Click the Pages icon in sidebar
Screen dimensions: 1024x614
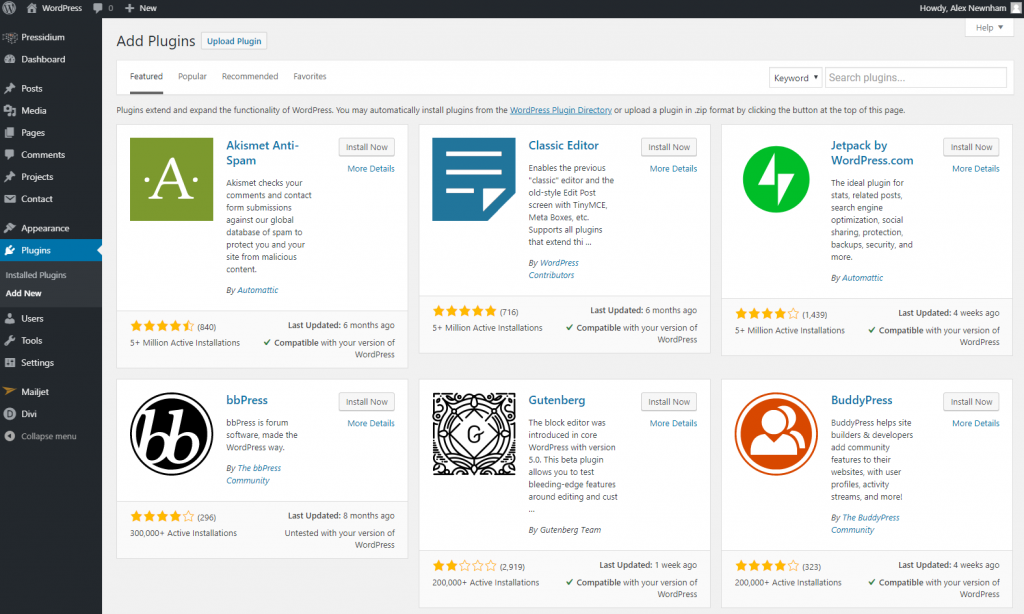coord(10,133)
